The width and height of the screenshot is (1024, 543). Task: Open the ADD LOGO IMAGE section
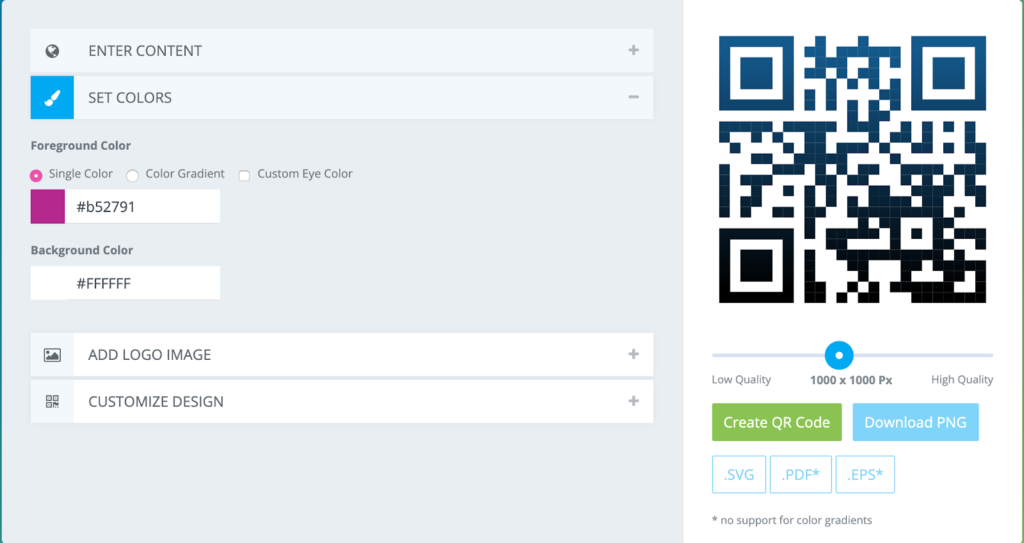(342, 354)
